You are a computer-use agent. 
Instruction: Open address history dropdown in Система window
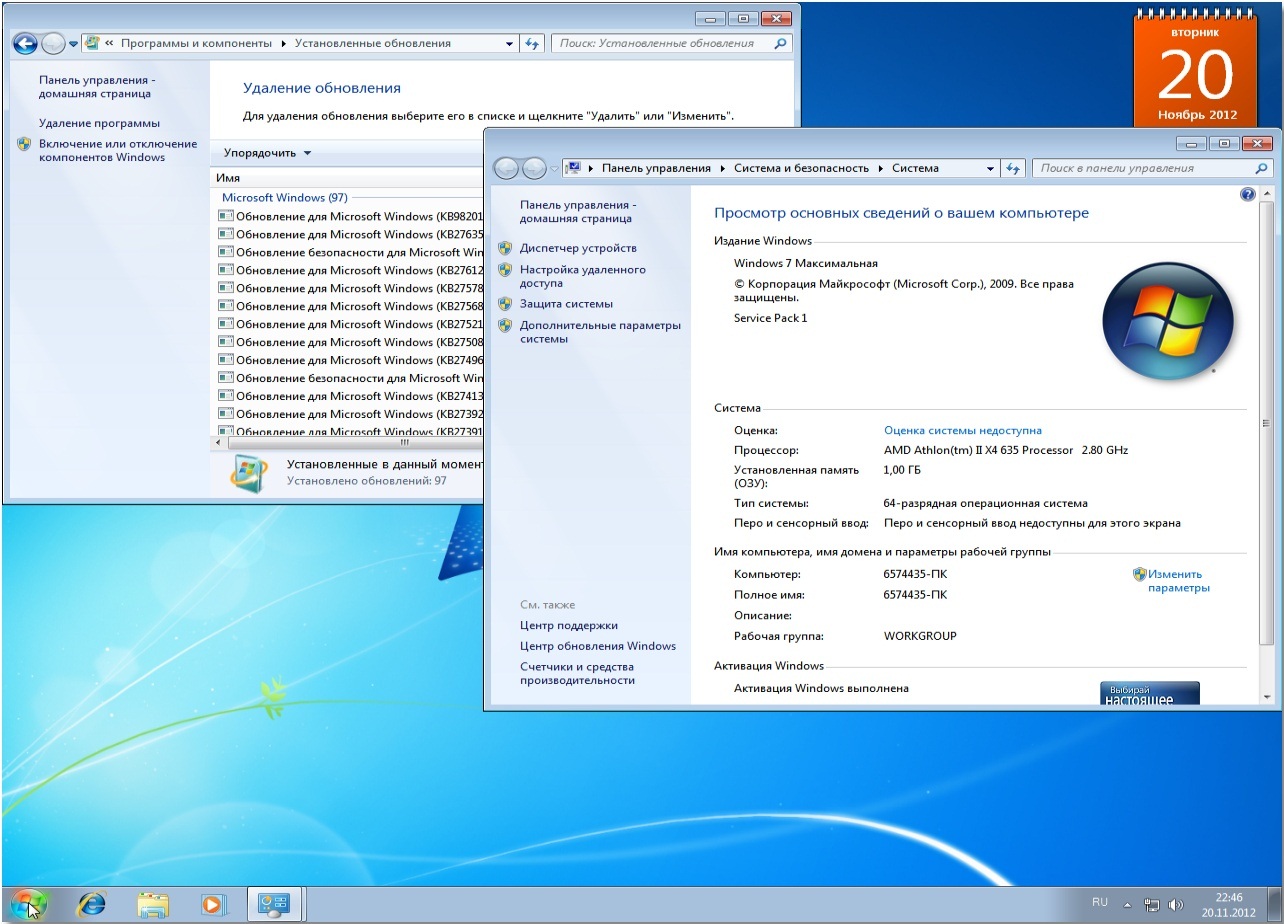(991, 168)
